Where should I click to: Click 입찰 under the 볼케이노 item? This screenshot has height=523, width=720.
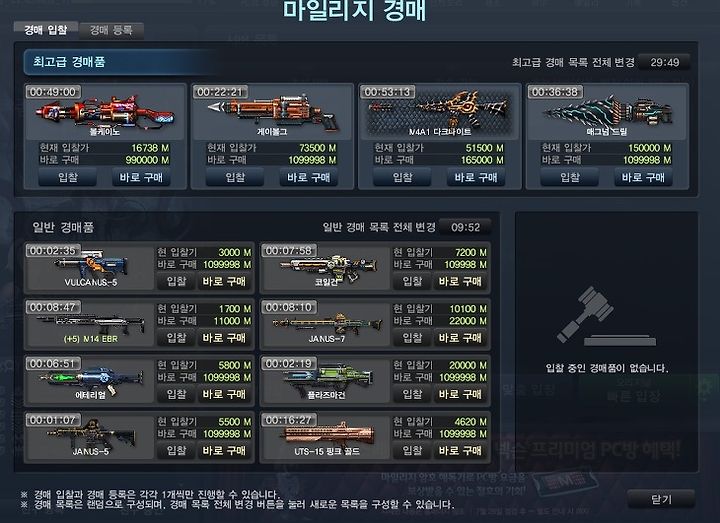coord(68,177)
